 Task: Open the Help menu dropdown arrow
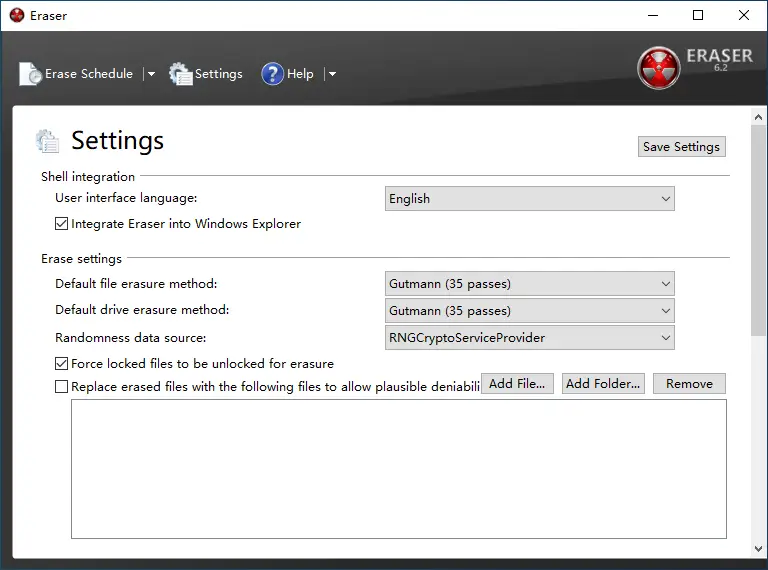[332, 74]
